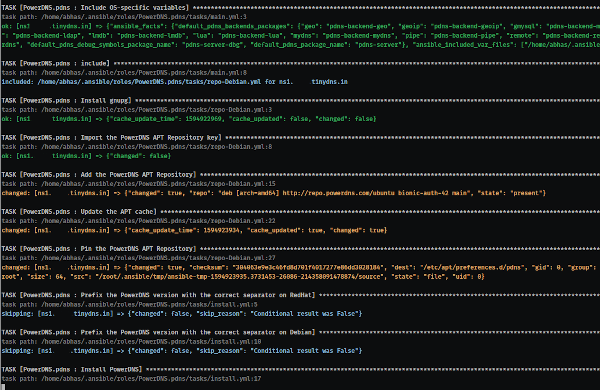Click the ok line containing 'ansible_facts'
600x390 pixels.
[301, 26]
